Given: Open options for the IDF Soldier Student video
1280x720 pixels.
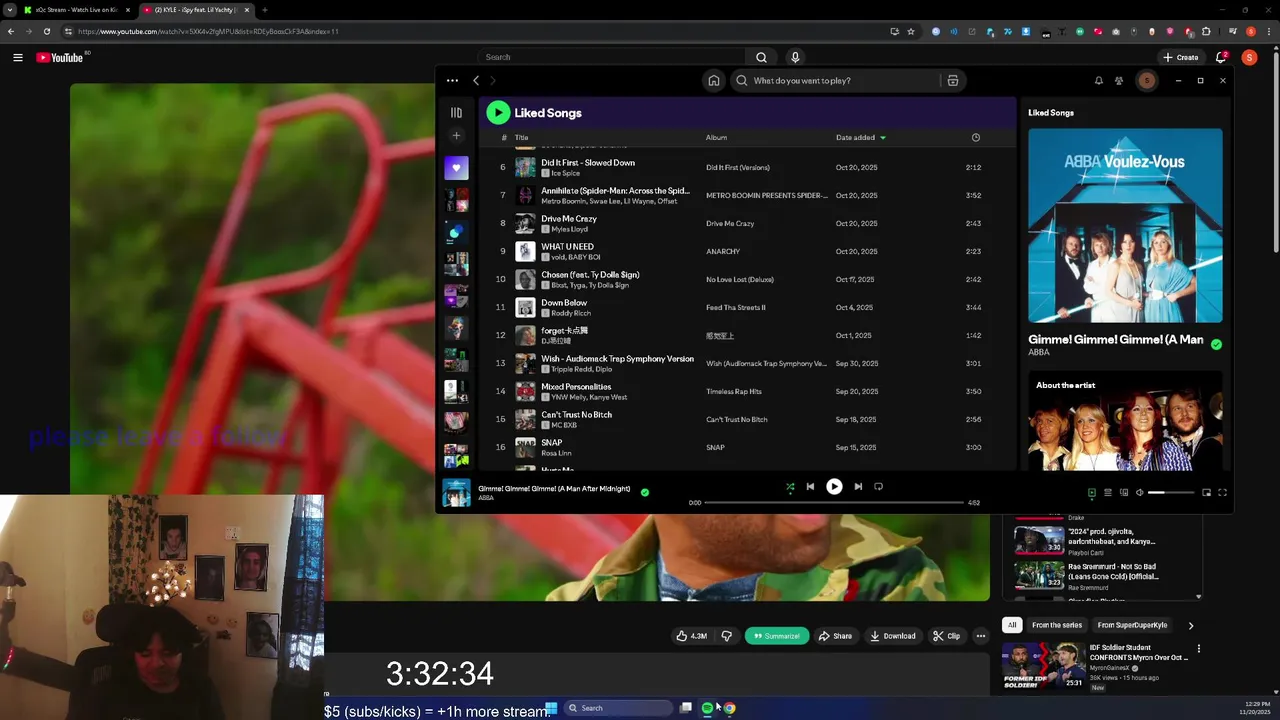Looking at the screenshot, I should click(x=1199, y=649).
